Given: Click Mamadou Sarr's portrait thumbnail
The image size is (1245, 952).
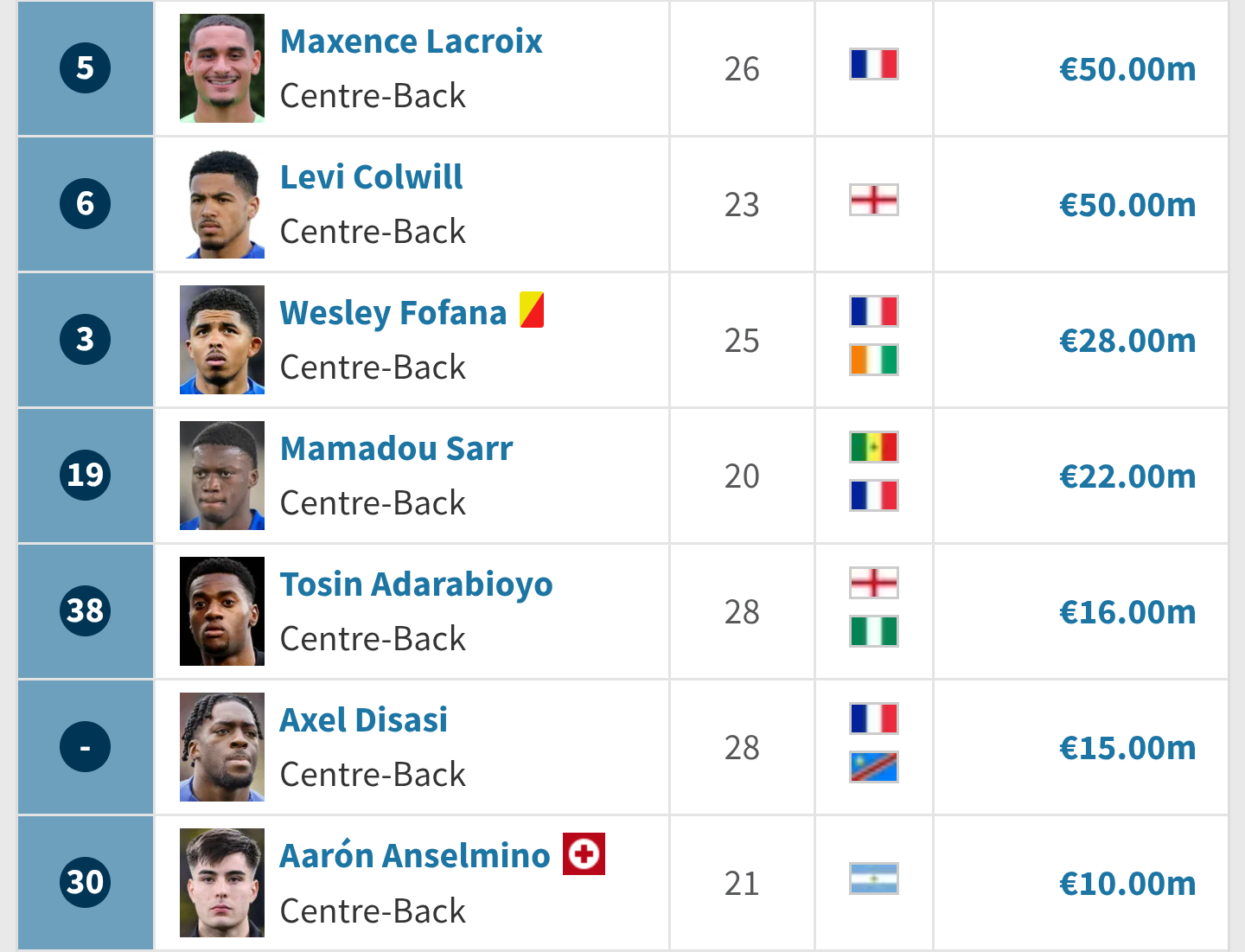Looking at the screenshot, I should [x=222, y=476].
